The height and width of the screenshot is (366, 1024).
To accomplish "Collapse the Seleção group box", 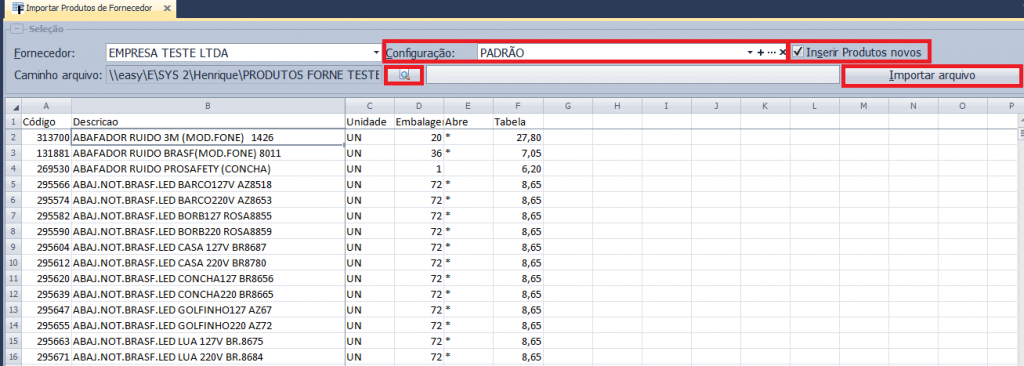I will click(16, 29).
